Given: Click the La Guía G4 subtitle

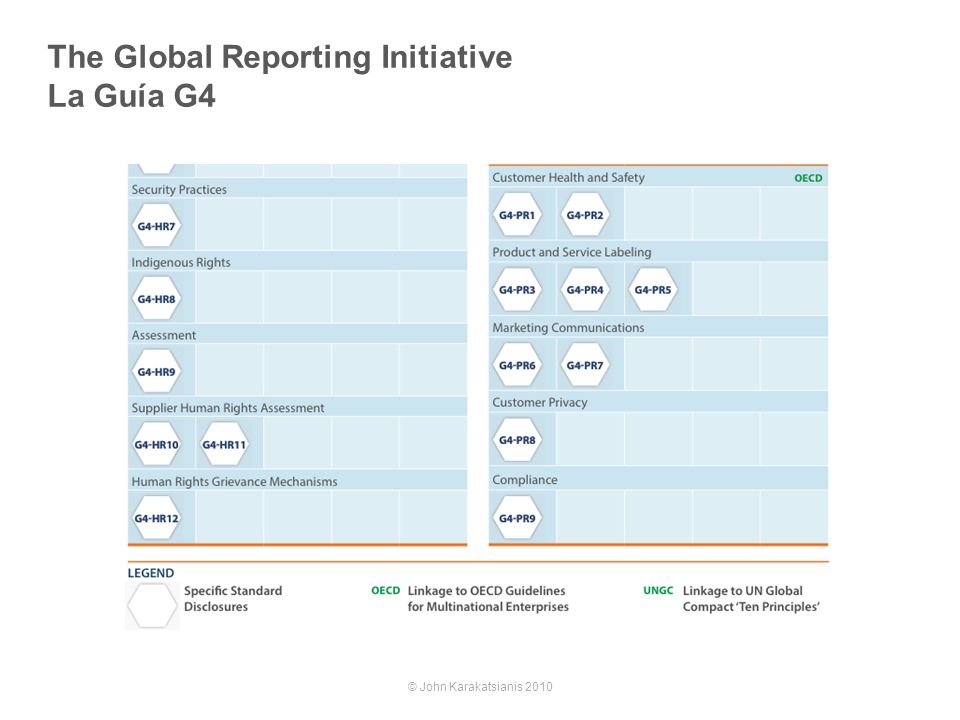Looking at the screenshot, I should pos(132,96).
